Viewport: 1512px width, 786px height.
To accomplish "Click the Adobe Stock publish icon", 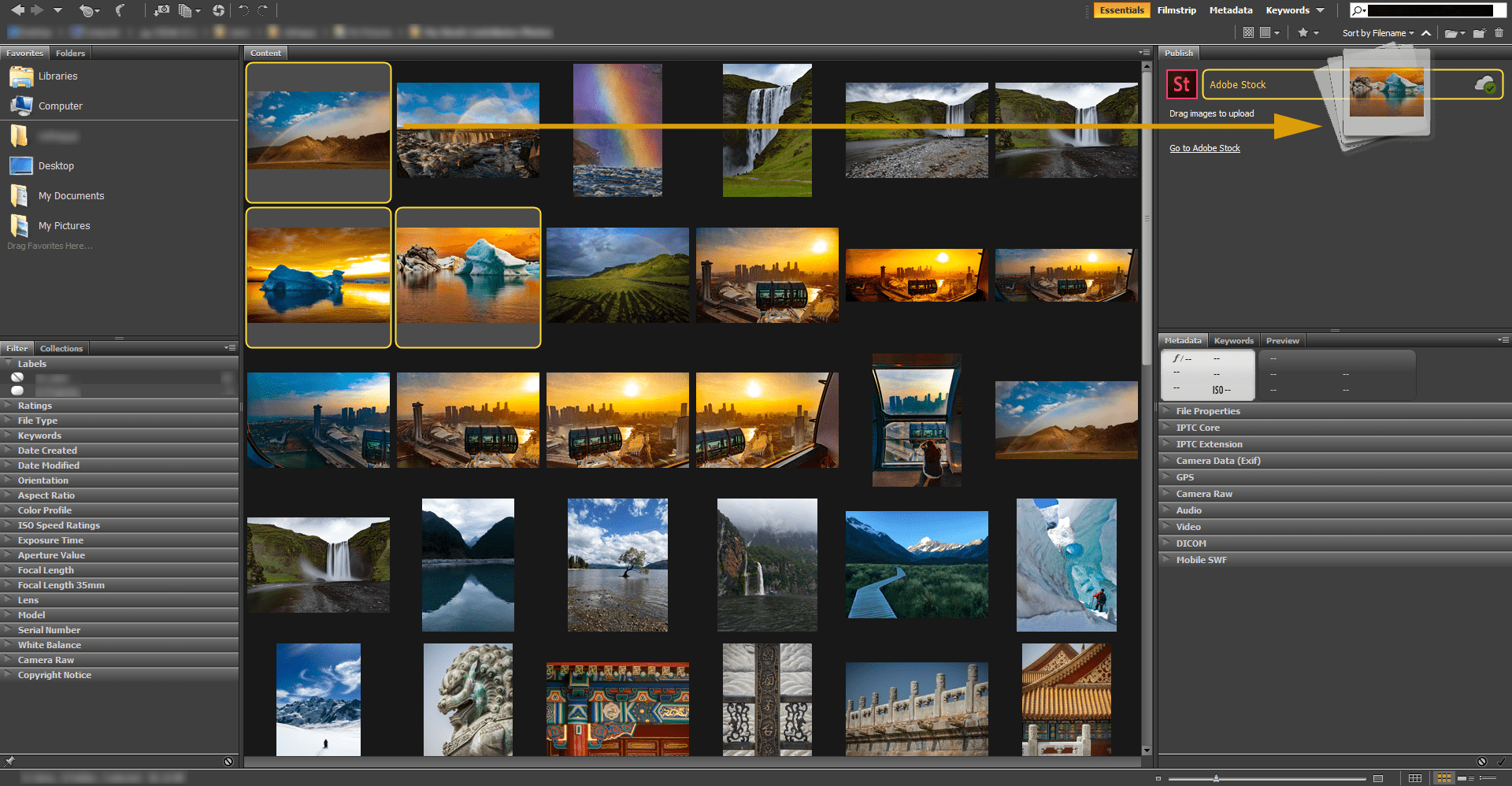I will click(x=1181, y=84).
